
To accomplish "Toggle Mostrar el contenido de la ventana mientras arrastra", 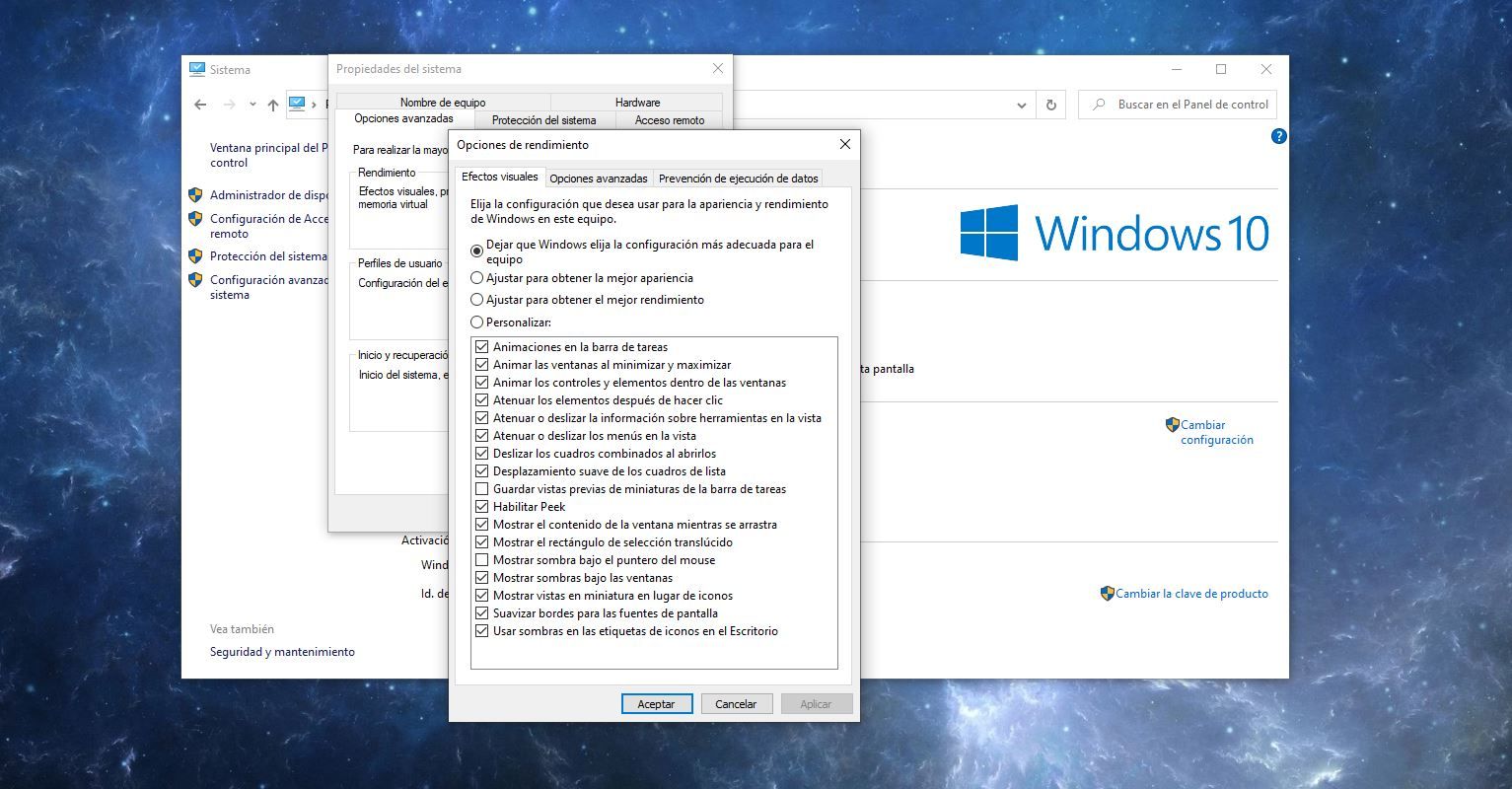I will [x=482, y=525].
